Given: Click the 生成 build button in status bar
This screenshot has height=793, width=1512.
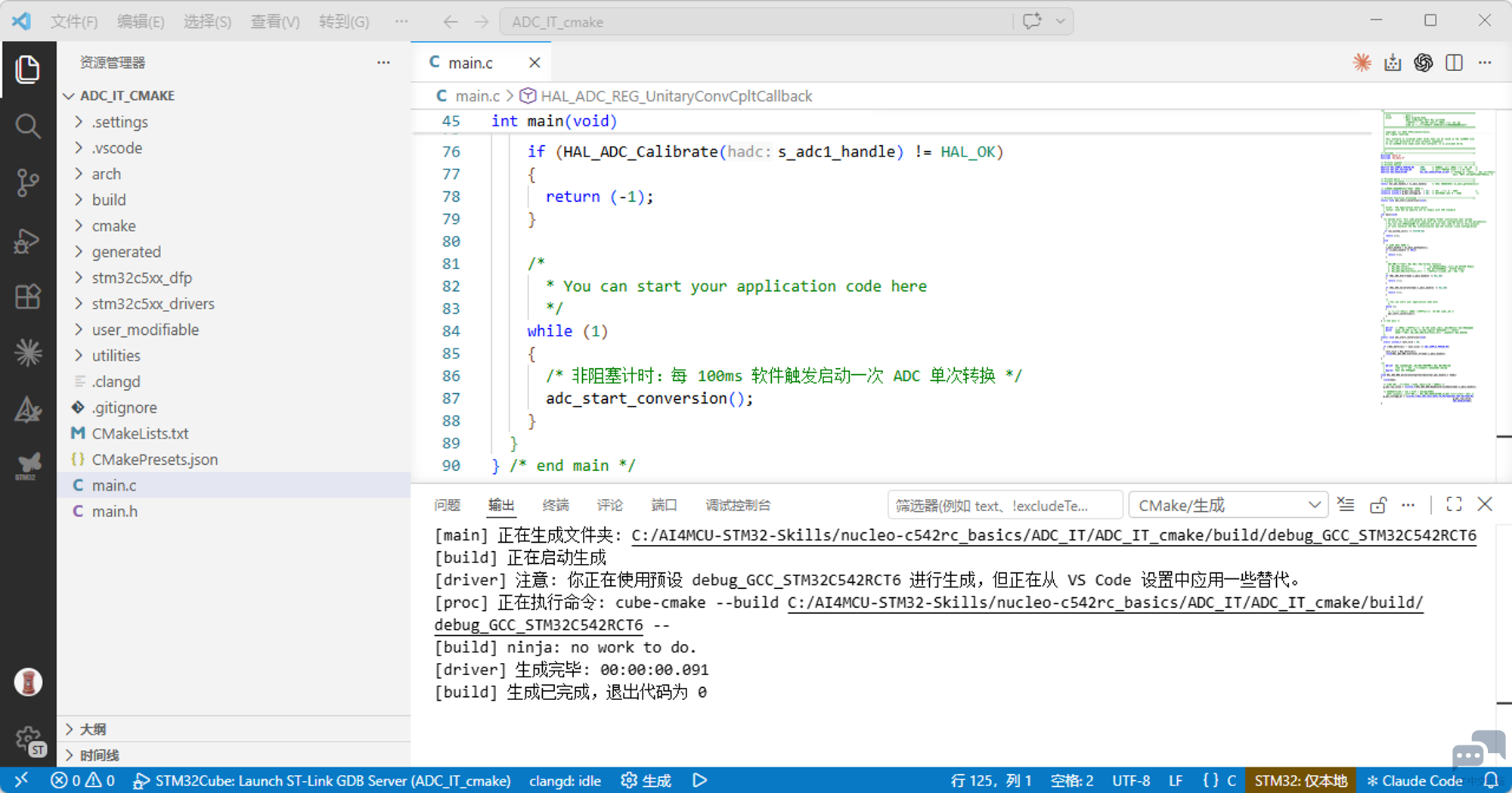Looking at the screenshot, I should (x=646, y=780).
